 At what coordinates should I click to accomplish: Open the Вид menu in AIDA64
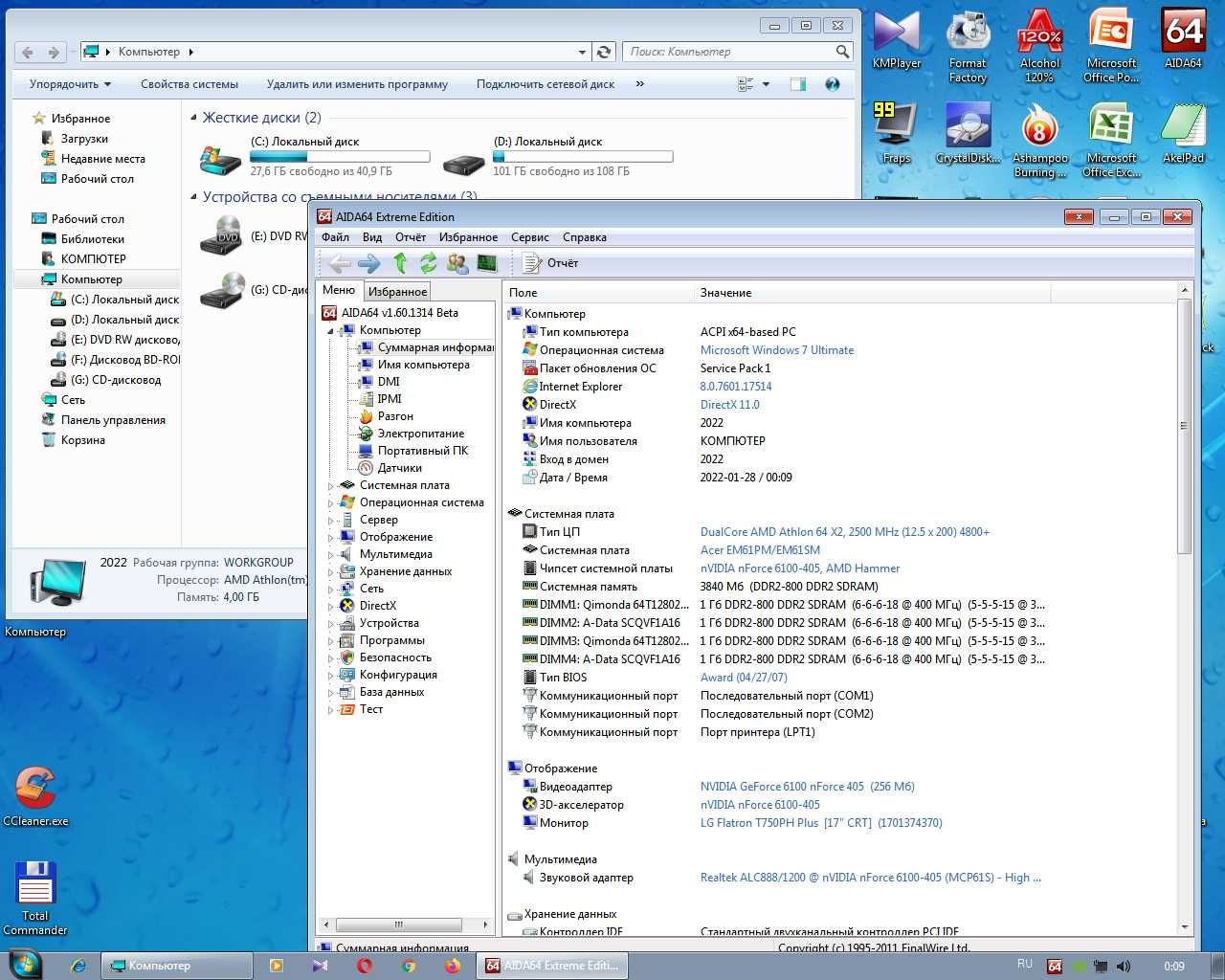coord(372,237)
